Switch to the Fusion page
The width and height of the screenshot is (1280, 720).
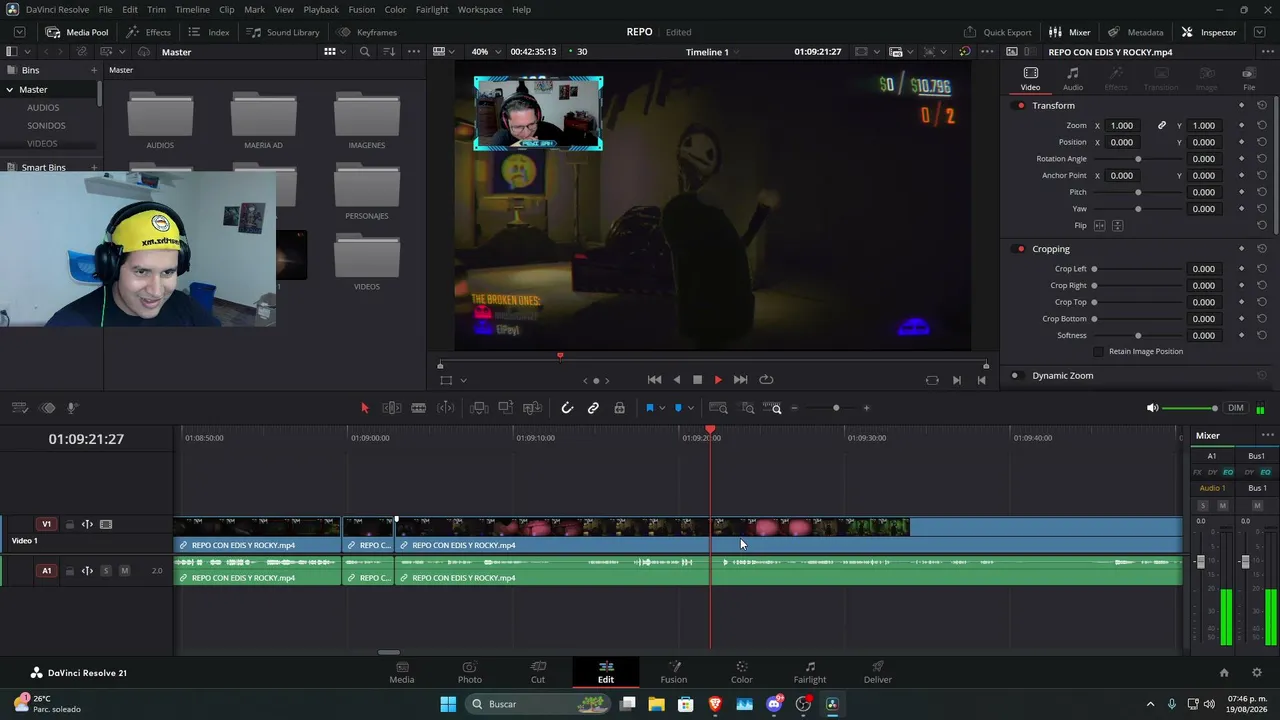[674, 672]
